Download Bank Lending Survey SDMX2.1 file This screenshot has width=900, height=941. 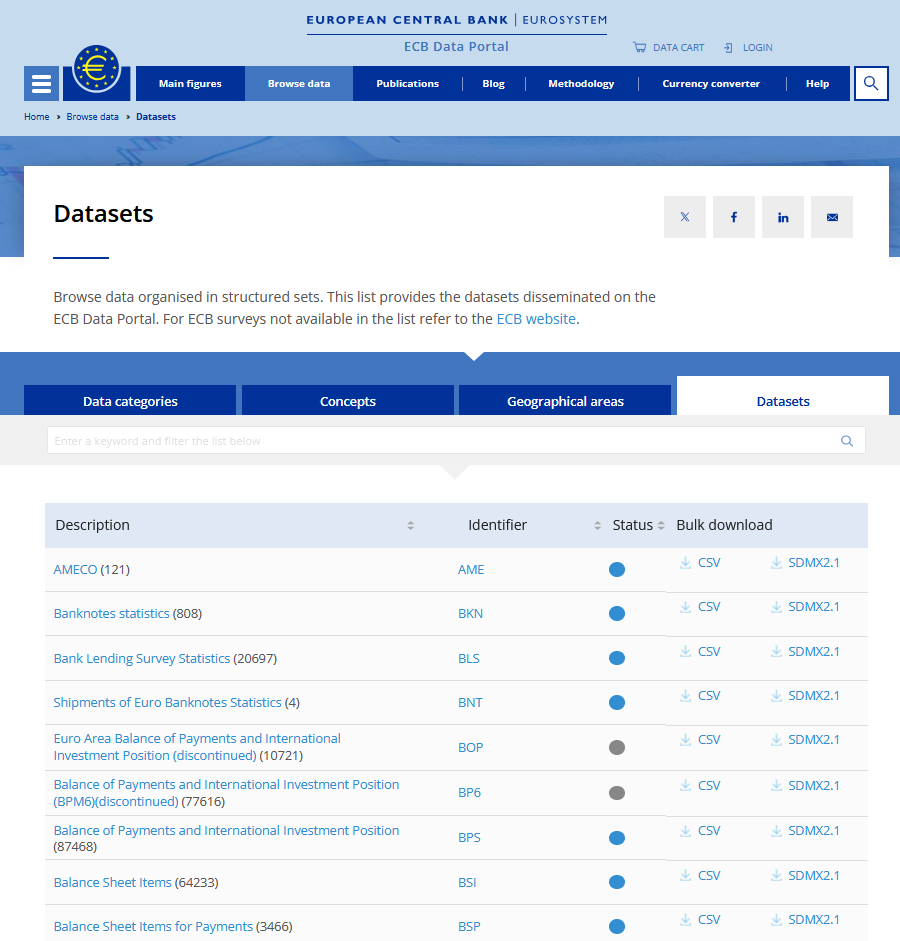(805, 651)
